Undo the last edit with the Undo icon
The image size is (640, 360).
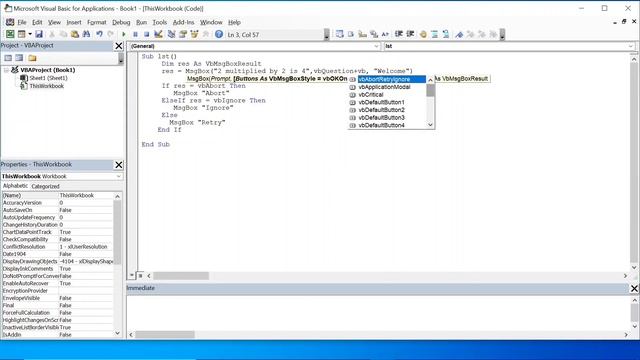99,34
